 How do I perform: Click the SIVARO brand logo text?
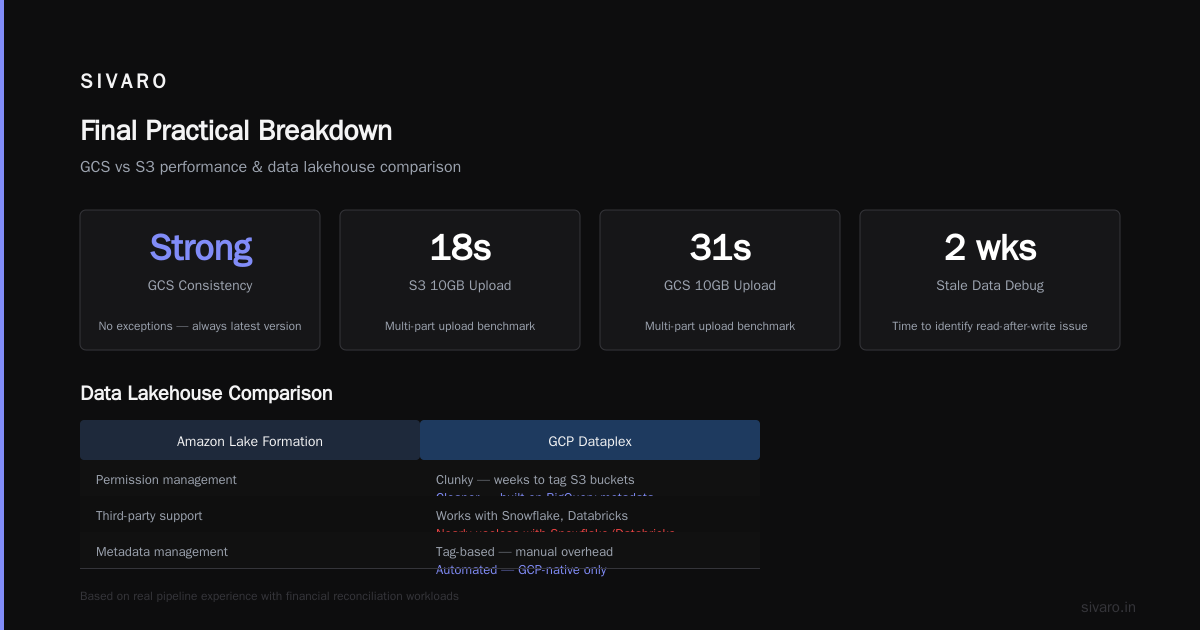click(x=124, y=82)
